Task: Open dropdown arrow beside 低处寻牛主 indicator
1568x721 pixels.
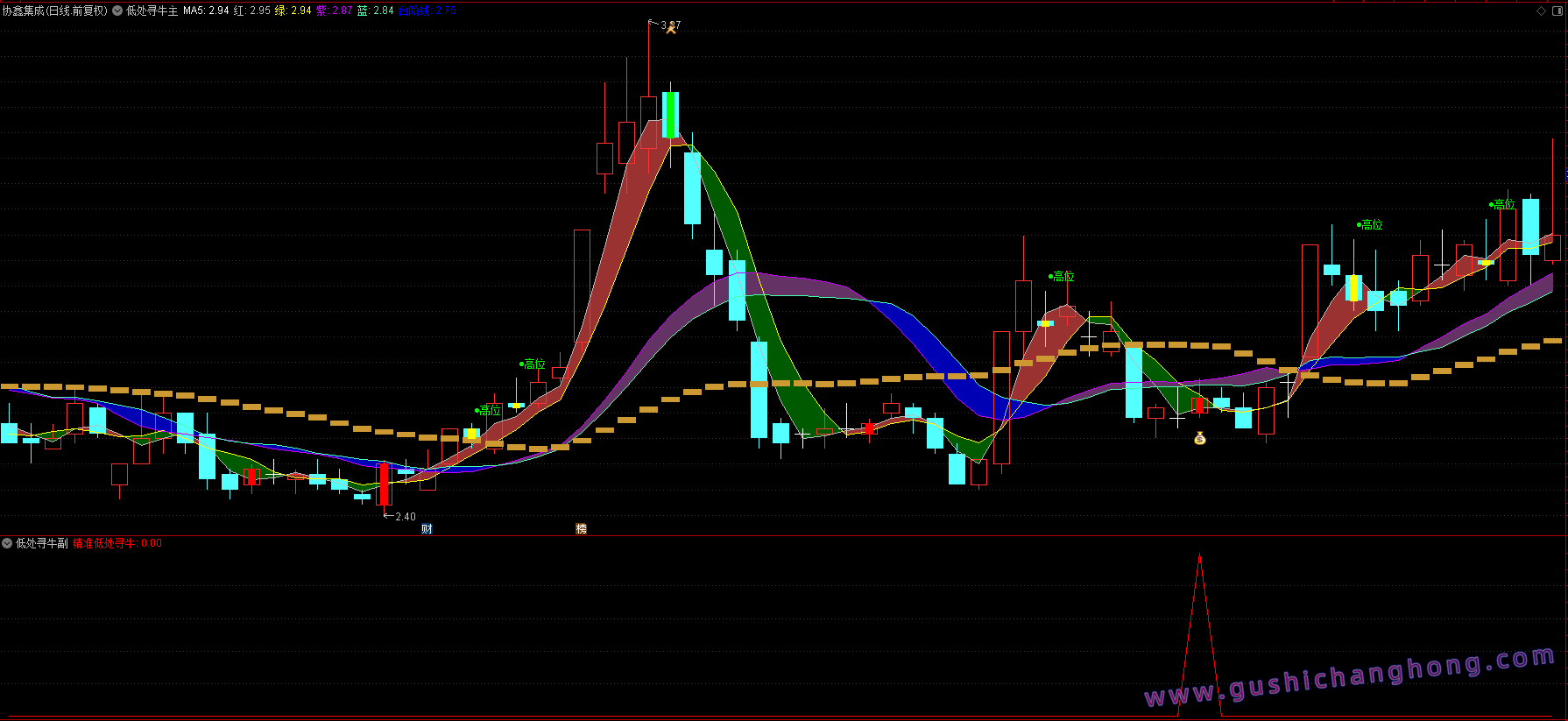Action: (117, 11)
